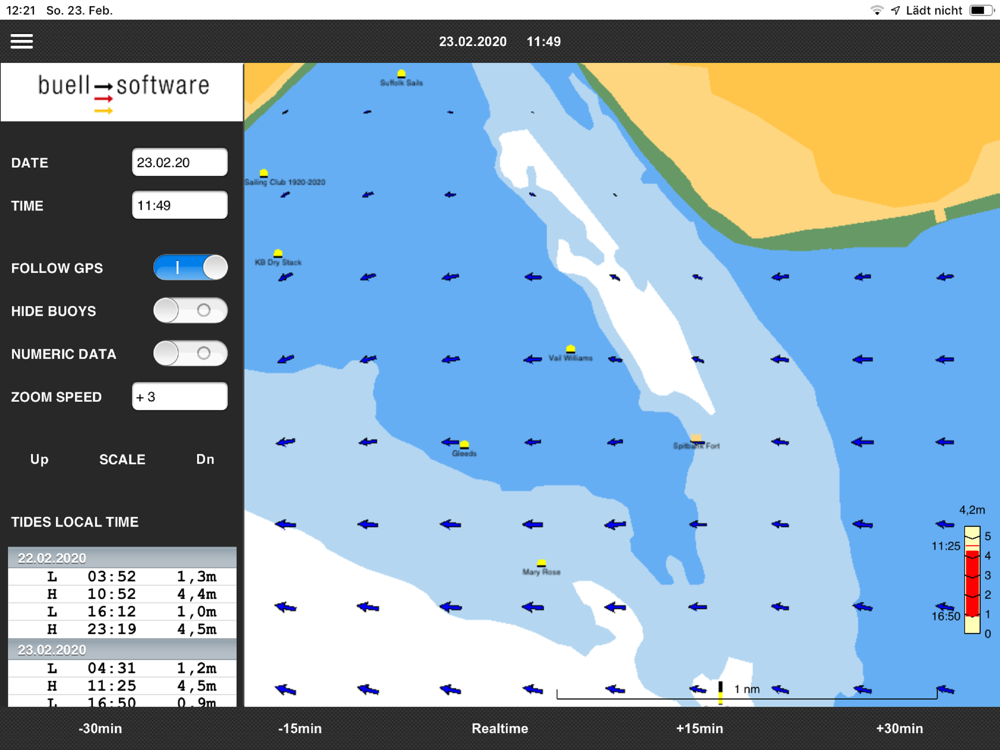Step back 15 minutes
This screenshot has height=750, width=1000.
point(300,728)
